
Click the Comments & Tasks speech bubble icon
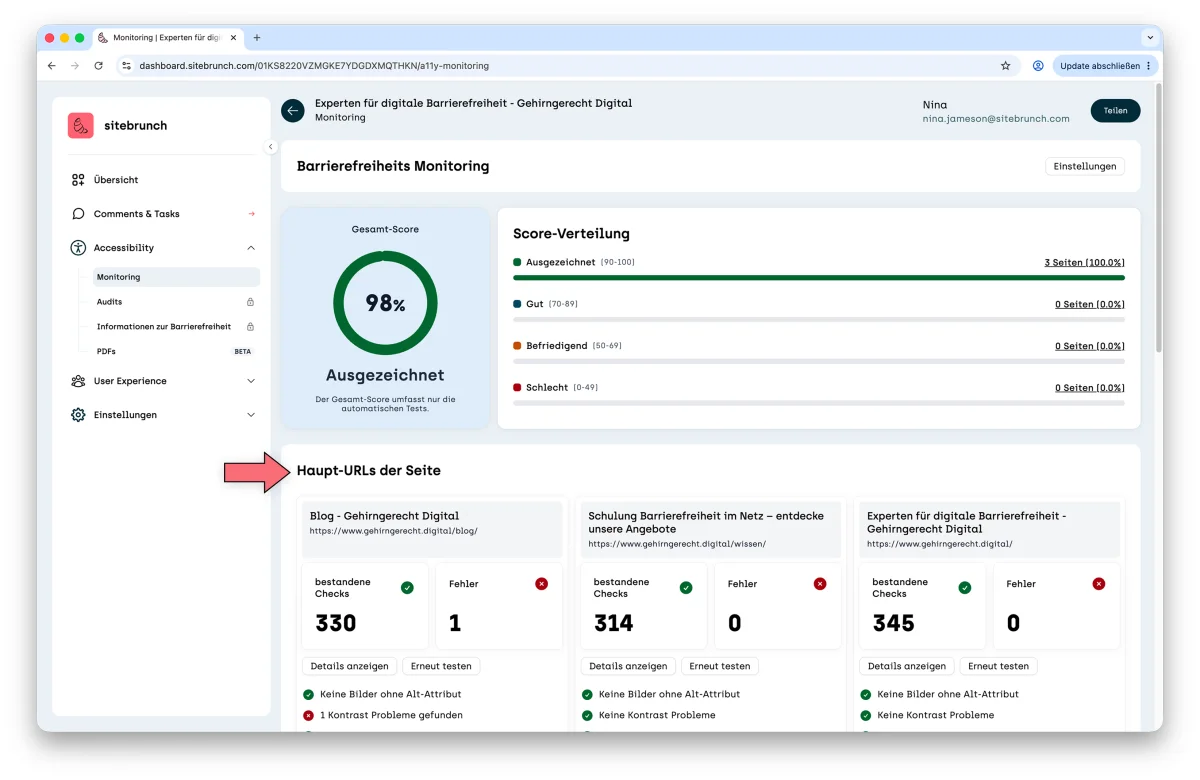click(x=78, y=214)
